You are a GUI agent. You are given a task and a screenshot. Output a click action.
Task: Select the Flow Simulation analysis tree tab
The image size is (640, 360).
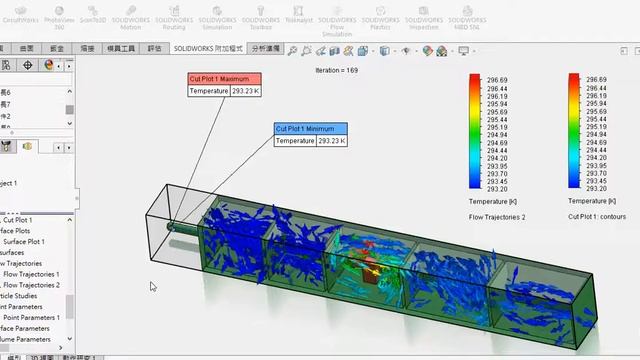pos(7,146)
